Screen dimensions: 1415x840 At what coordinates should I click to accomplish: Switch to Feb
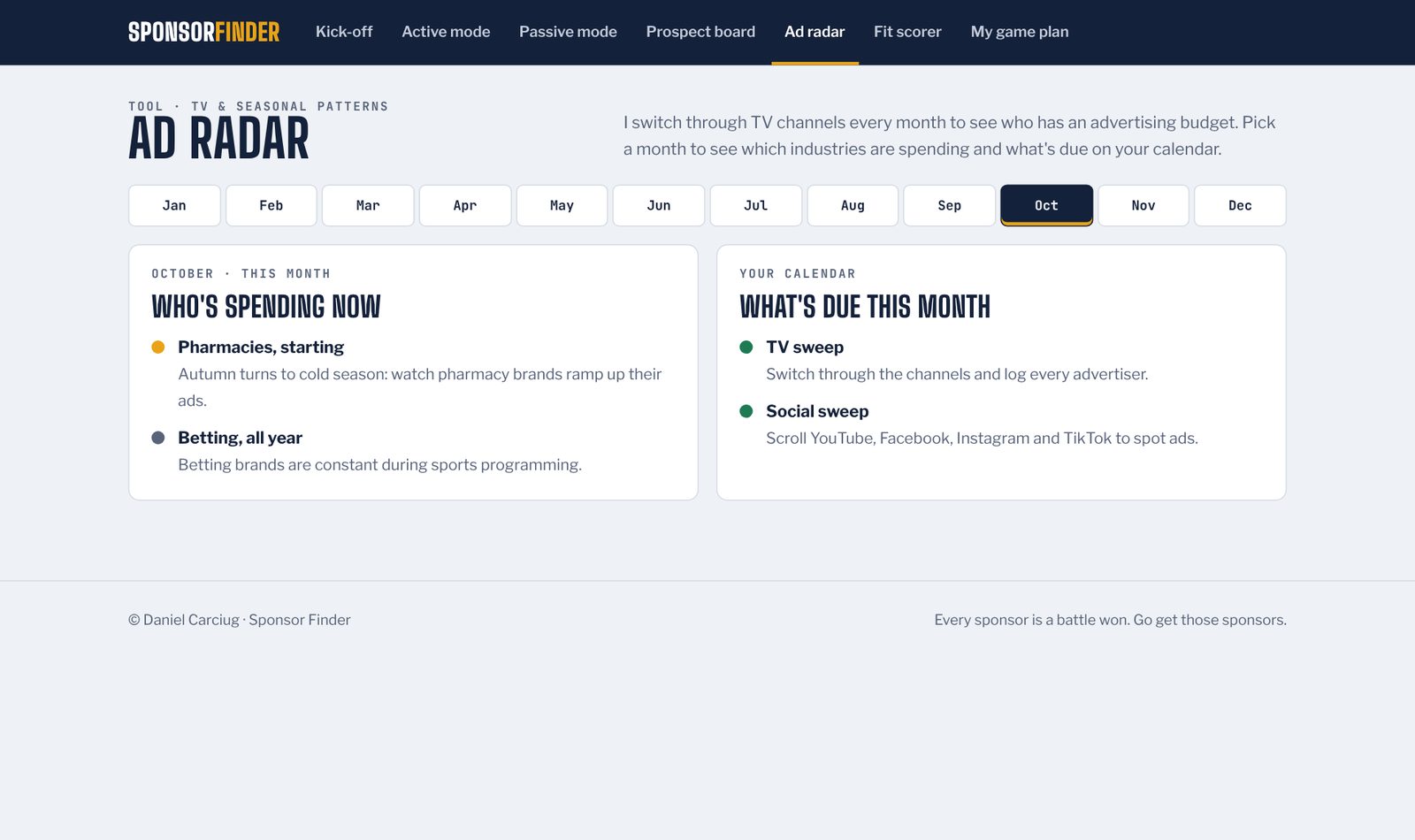pyautogui.click(x=272, y=205)
